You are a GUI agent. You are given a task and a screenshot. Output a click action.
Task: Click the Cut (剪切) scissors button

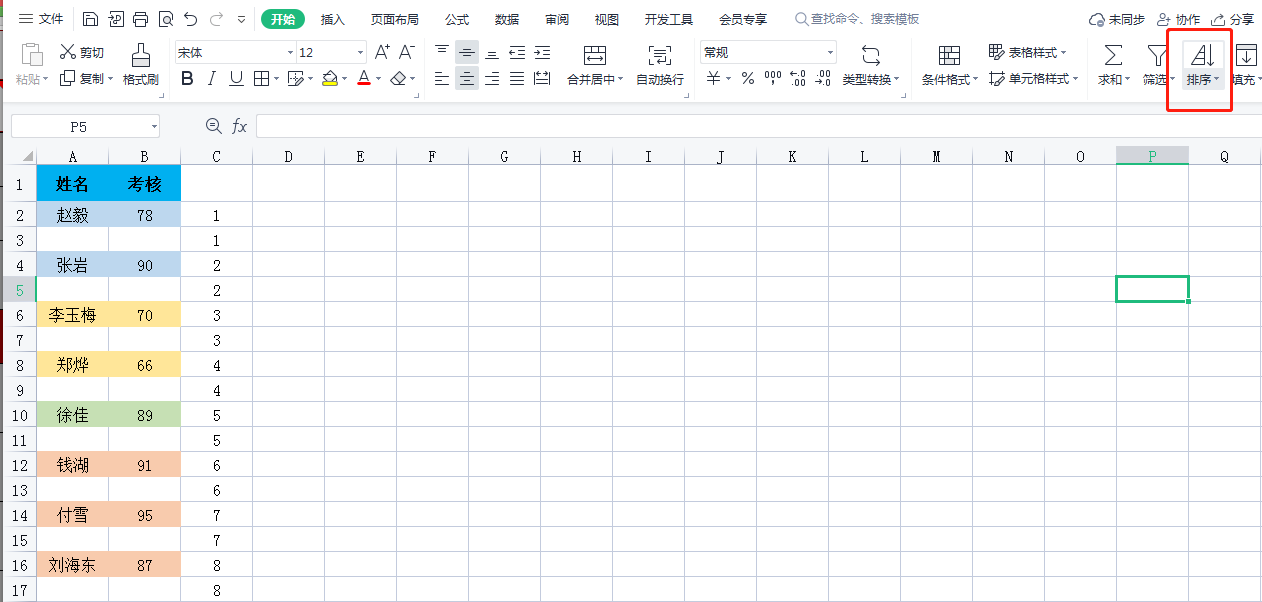point(81,52)
